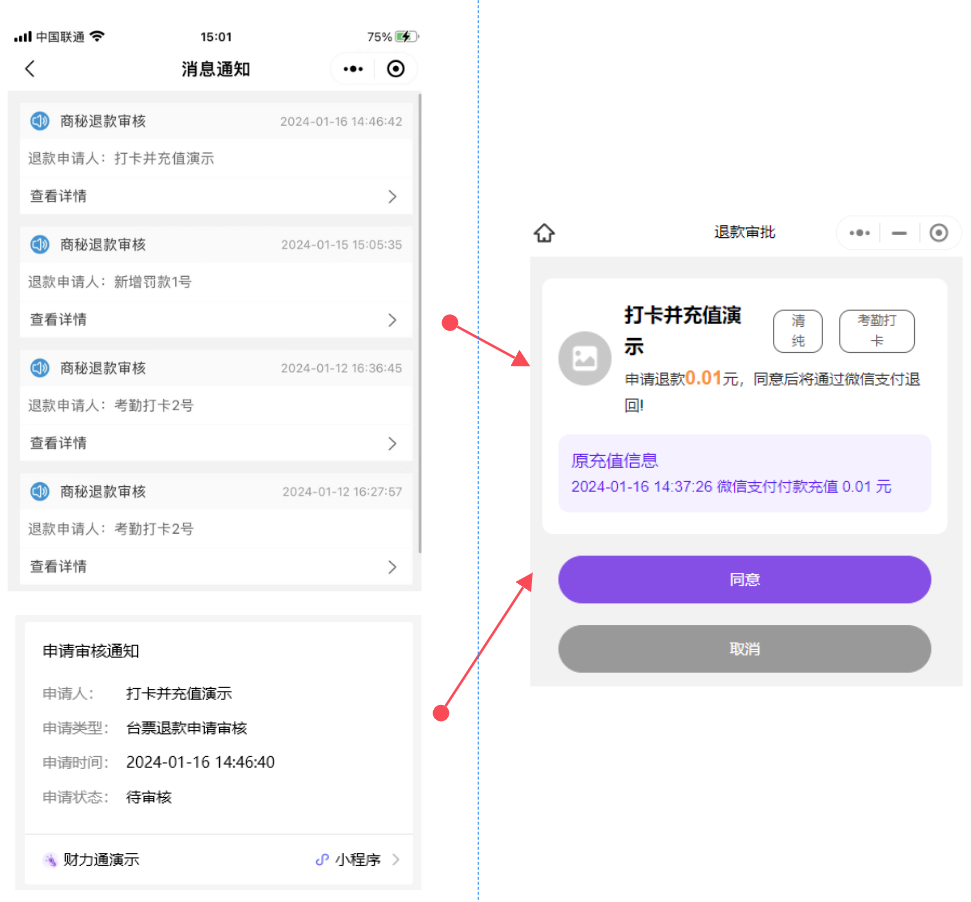This screenshot has height=902, width=971.
Task: Open details chevron for the 16:36:45 考勤打卡2号 refund
Action: point(392,443)
